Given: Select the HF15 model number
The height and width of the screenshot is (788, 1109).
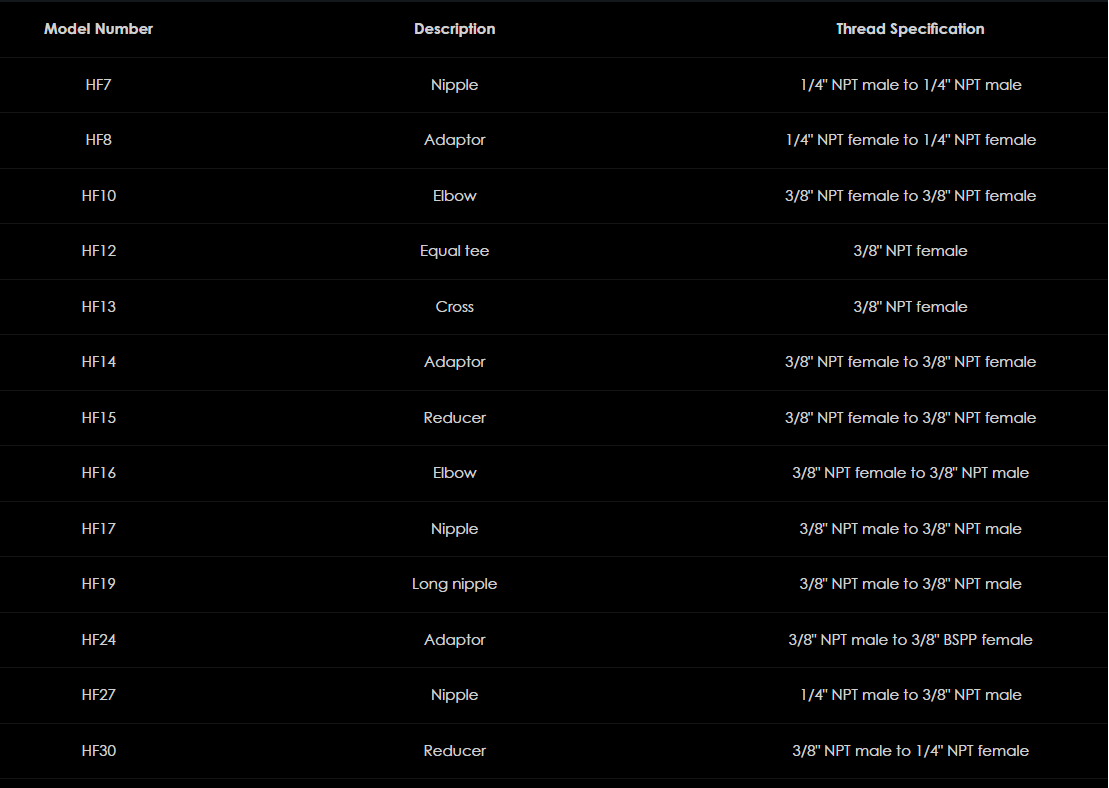Looking at the screenshot, I should click(98, 418).
